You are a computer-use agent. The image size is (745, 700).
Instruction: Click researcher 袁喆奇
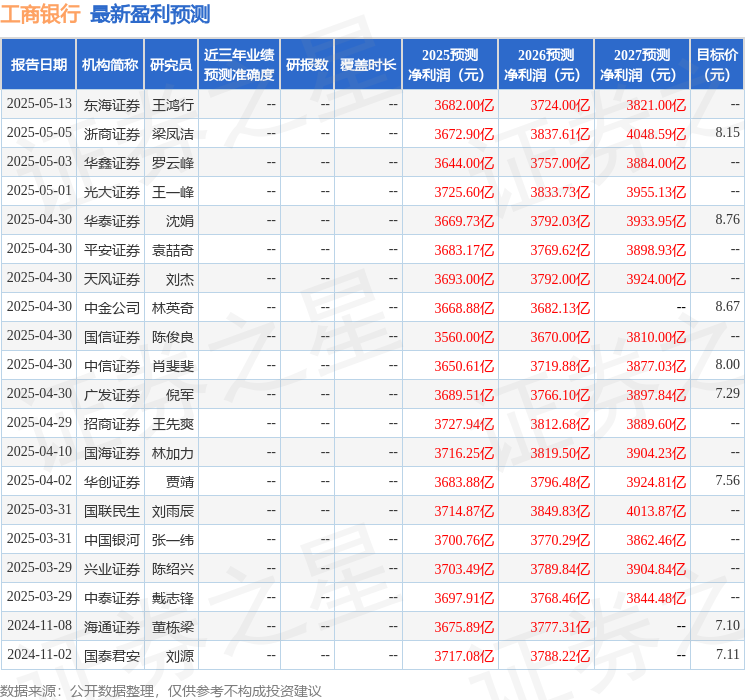click(x=172, y=249)
